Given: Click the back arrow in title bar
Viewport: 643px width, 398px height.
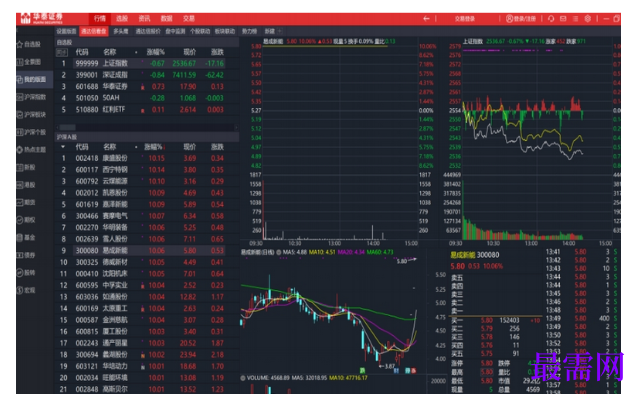Looking at the screenshot, I should point(426,18).
